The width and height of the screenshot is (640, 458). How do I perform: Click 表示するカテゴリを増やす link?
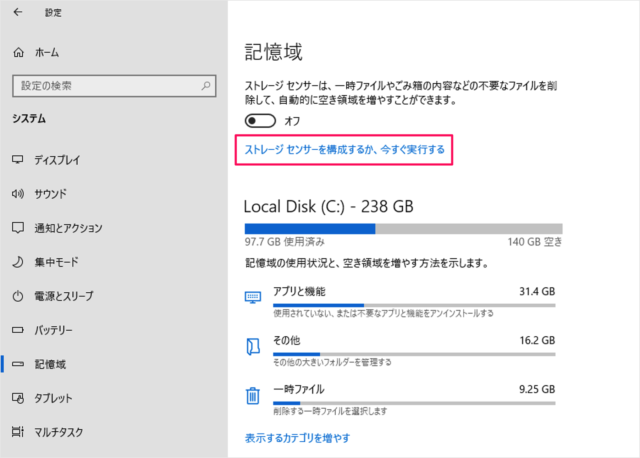[297, 438]
